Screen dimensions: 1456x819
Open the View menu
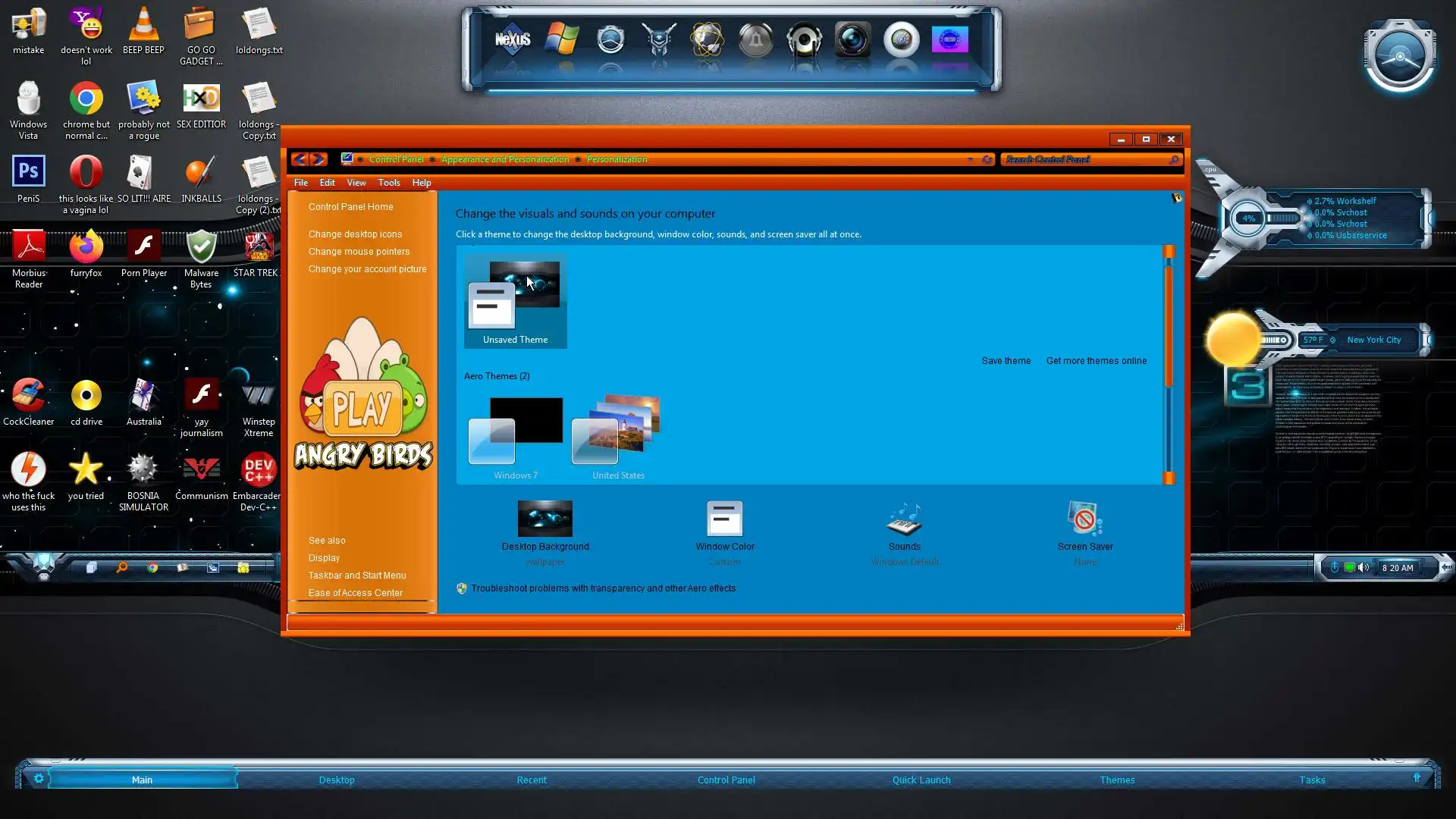tap(356, 183)
